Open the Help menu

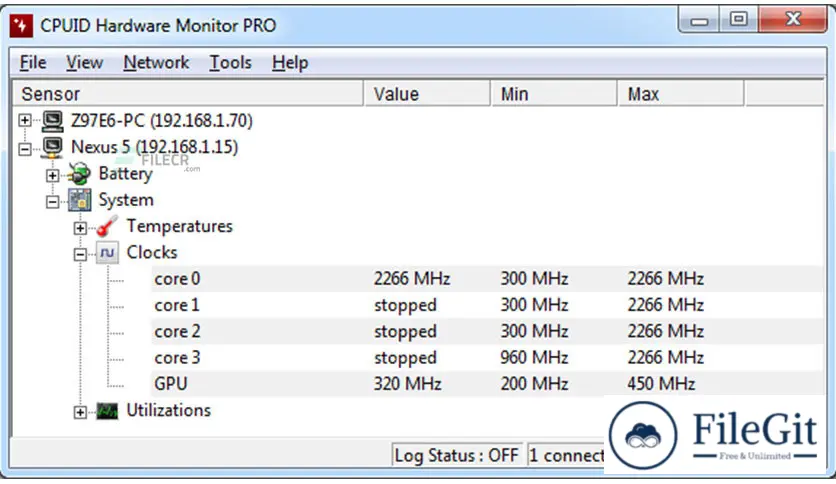point(290,63)
